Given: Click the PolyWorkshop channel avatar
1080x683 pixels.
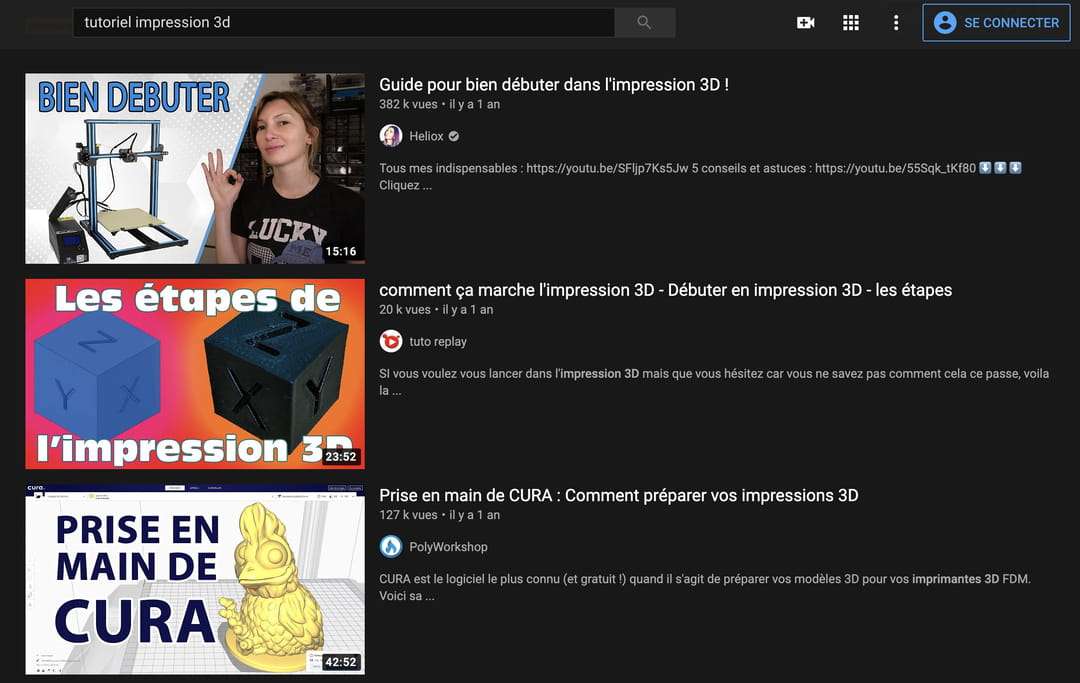Looking at the screenshot, I should click(391, 546).
